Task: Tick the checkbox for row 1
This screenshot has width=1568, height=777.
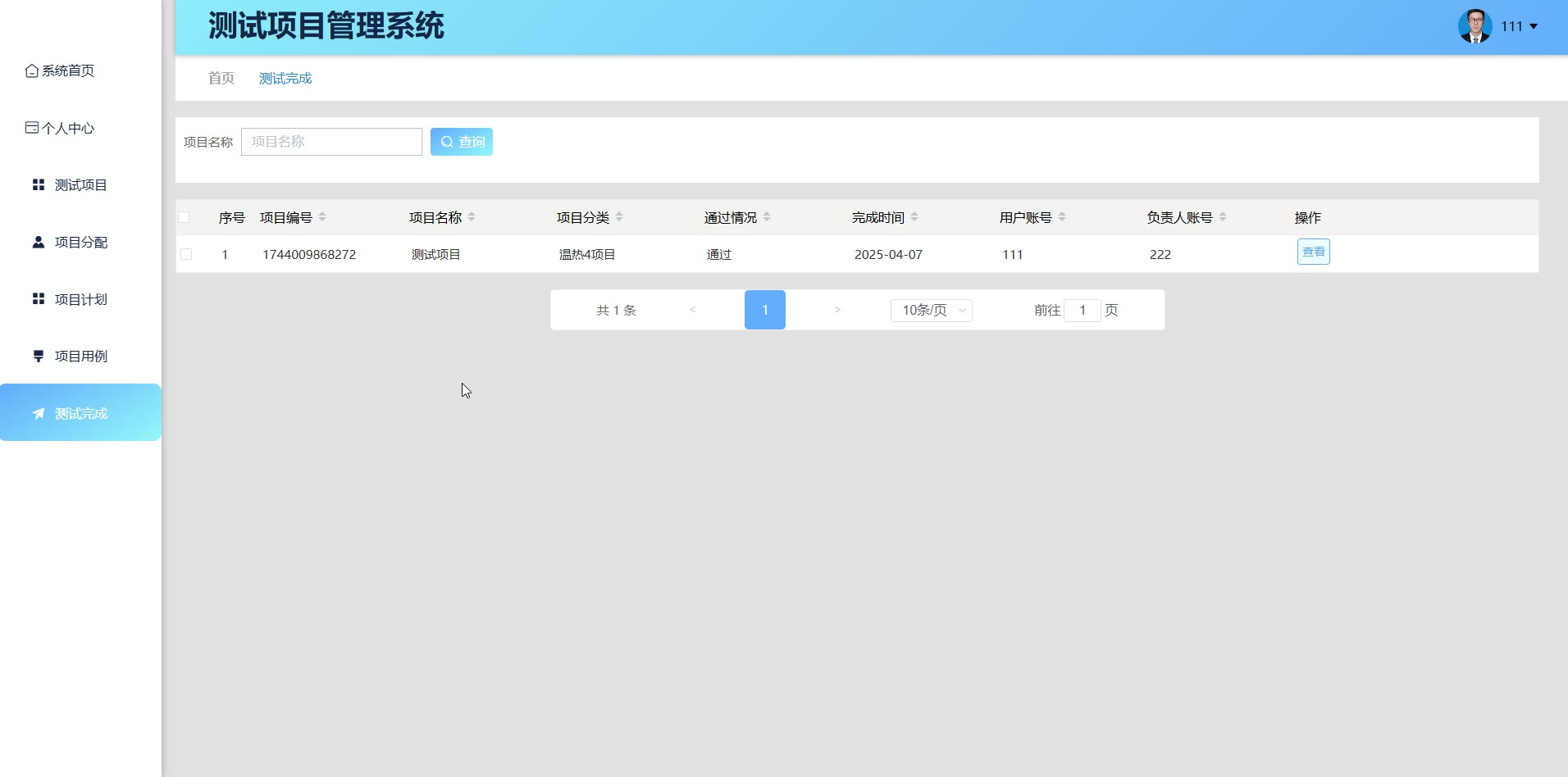Action: tap(186, 254)
